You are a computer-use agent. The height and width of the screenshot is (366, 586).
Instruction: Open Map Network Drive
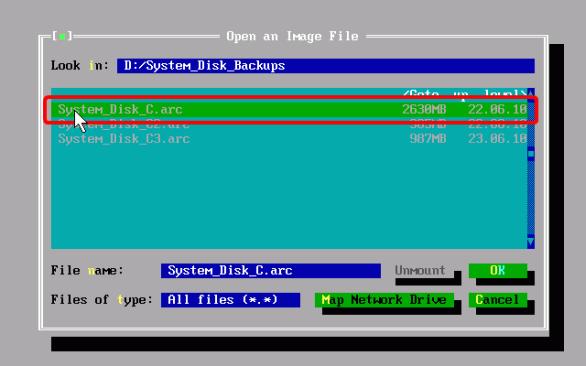click(x=384, y=300)
